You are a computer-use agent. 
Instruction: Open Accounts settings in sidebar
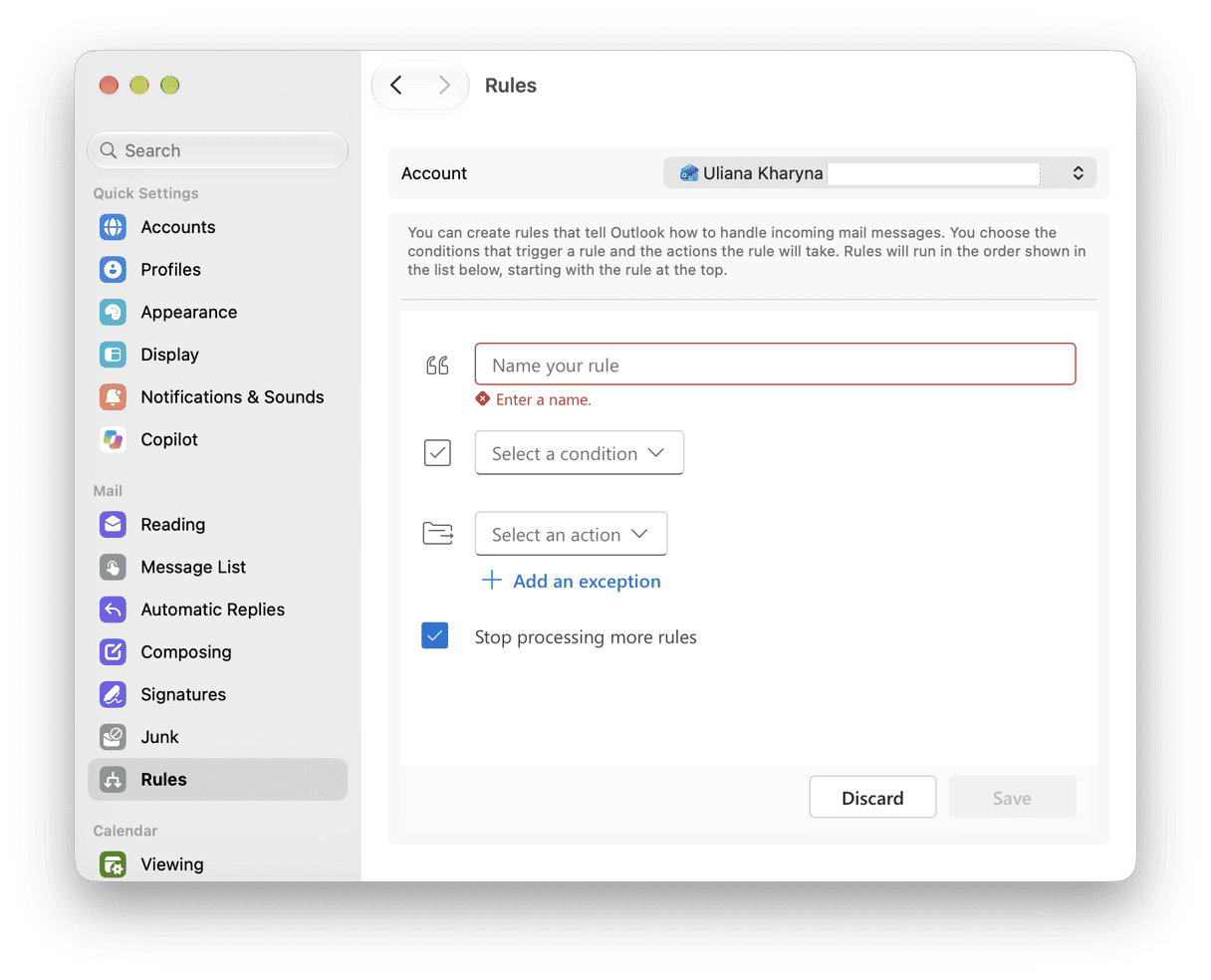point(217,227)
